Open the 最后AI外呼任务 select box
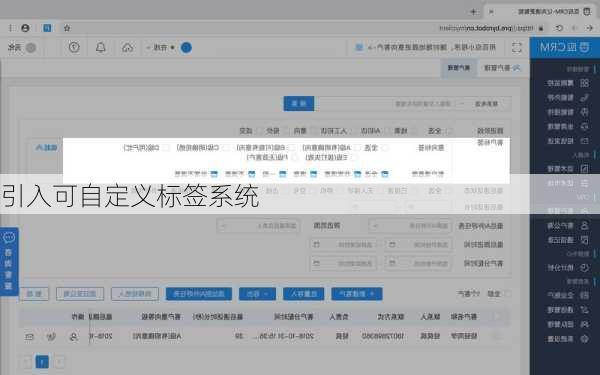600x375 pixels. (410, 226)
